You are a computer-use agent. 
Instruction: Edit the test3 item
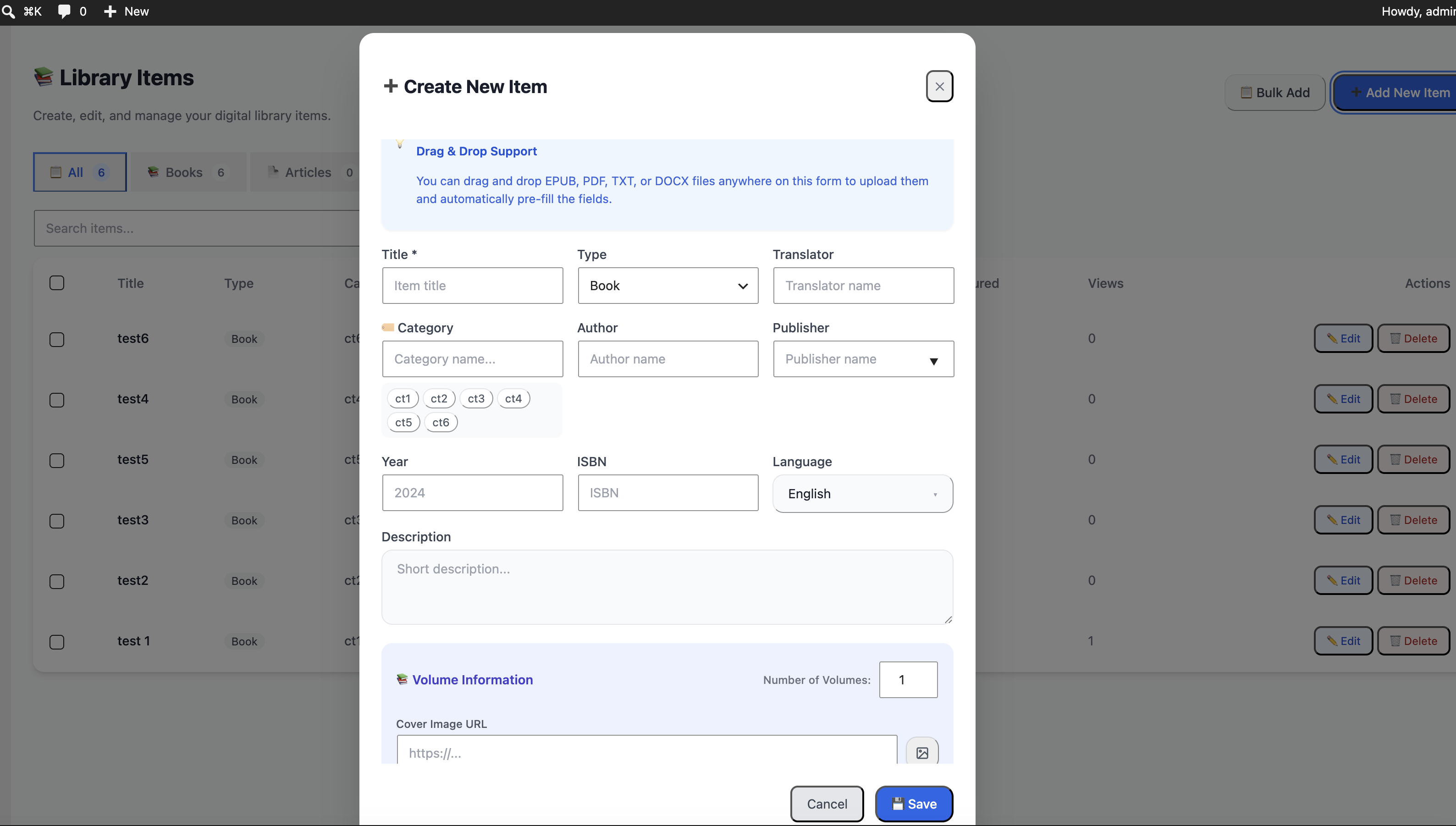click(1343, 520)
